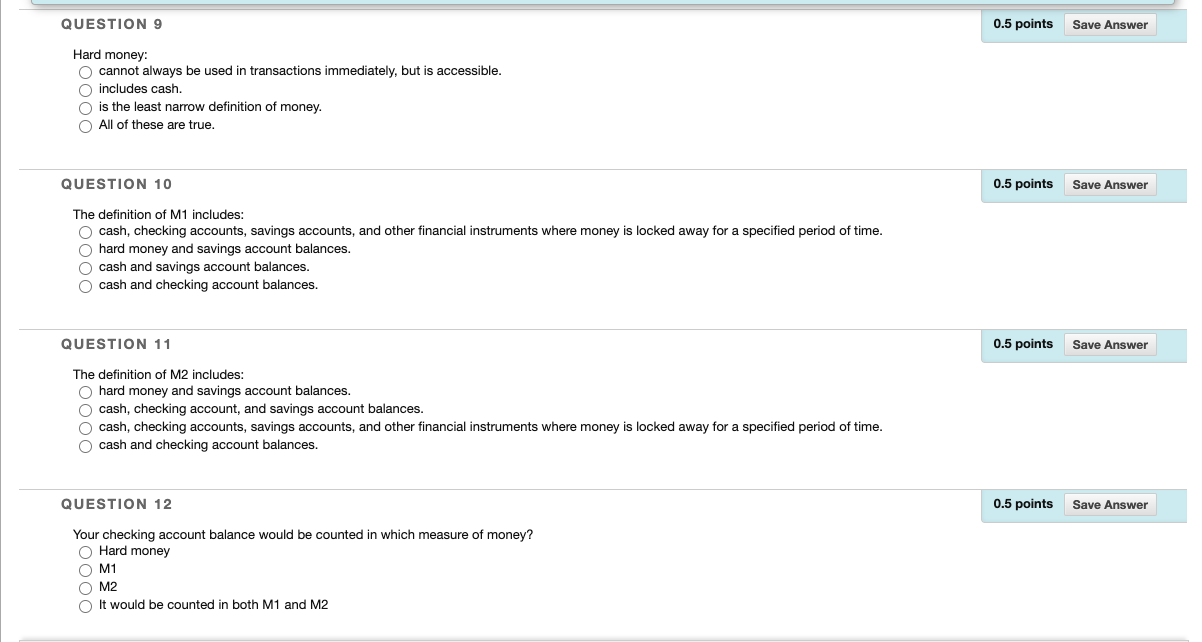Pick "It would be counted in both M1 and M2"
This screenshot has width=1202, height=642.
point(85,606)
